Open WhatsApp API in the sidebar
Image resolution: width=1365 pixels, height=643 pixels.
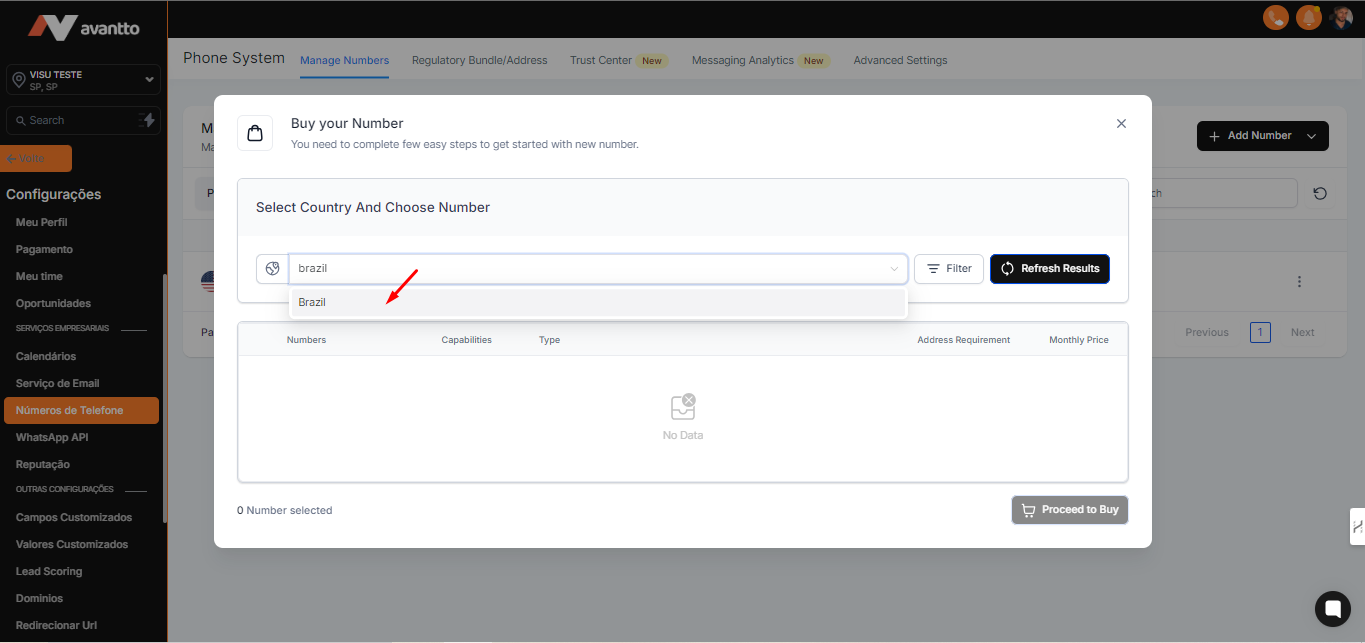pyautogui.click(x=52, y=438)
